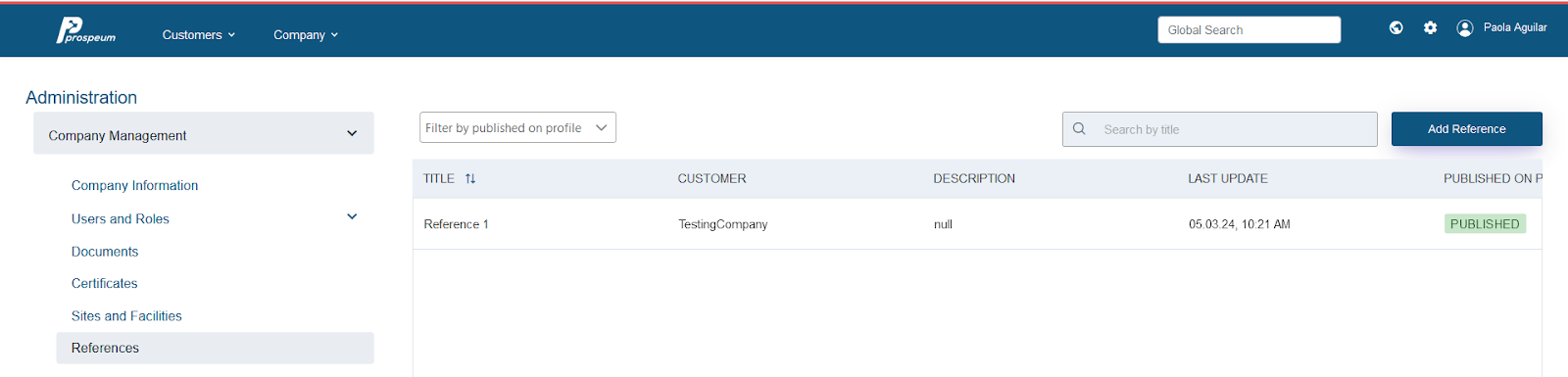This screenshot has width=1568, height=377.
Task: Open the Company dropdown menu
Action: 306,34
